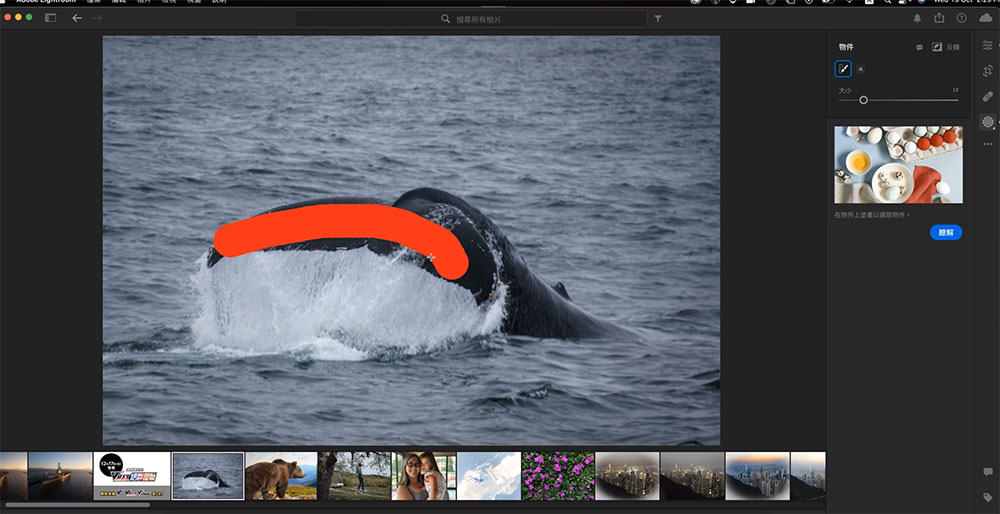The image size is (1000, 514).
Task: Open the Masking tool panel
Action: click(988, 121)
